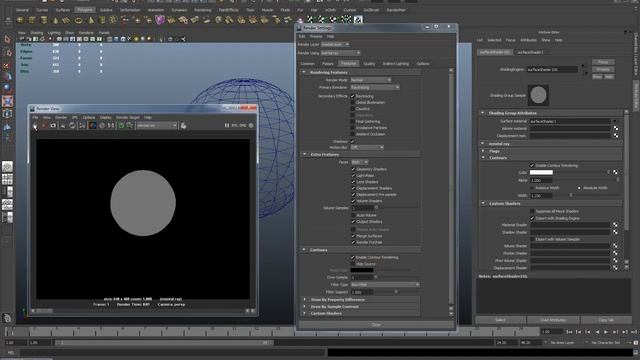The height and width of the screenshot is (360, 640).
Task: Toggle Enable Contour Rendering in Attribute Editor
Action: (532, 166)
